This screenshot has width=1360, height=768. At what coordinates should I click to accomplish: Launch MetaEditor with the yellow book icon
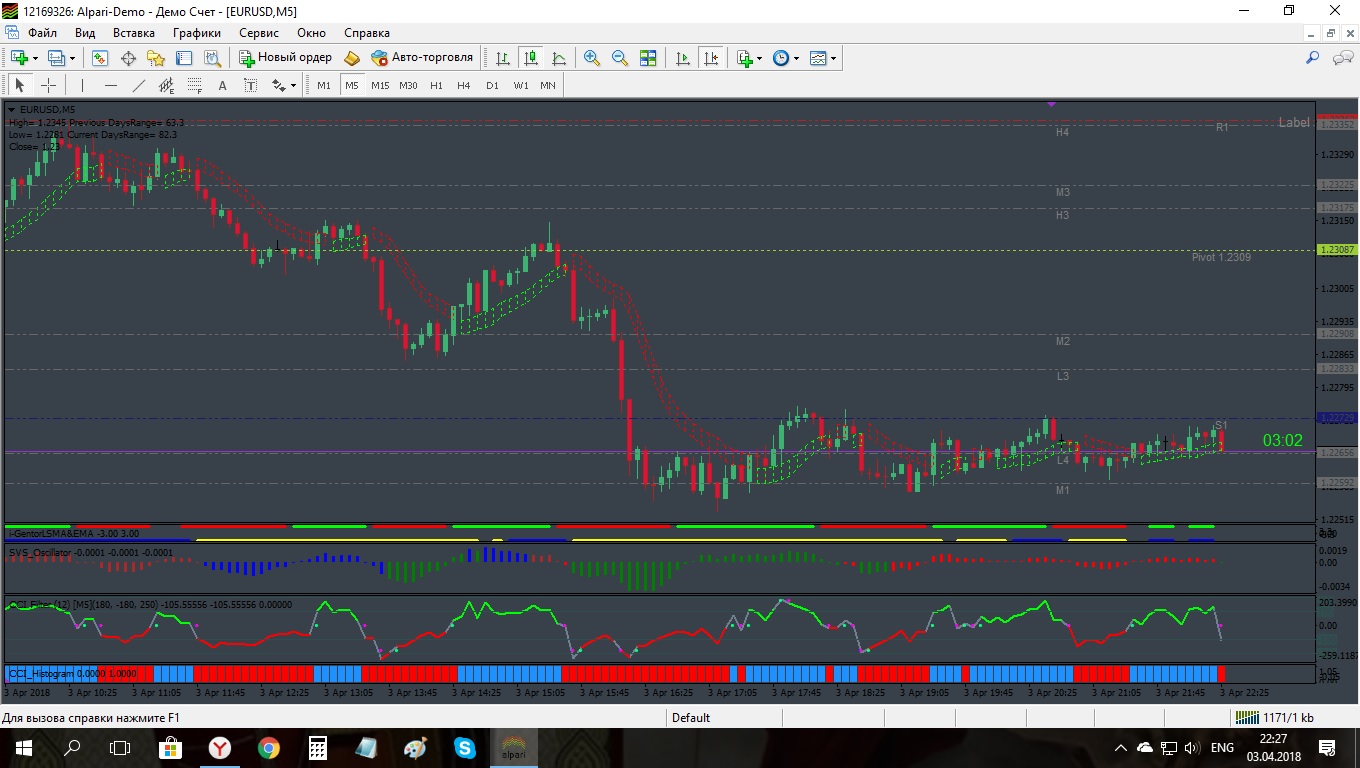352,58
